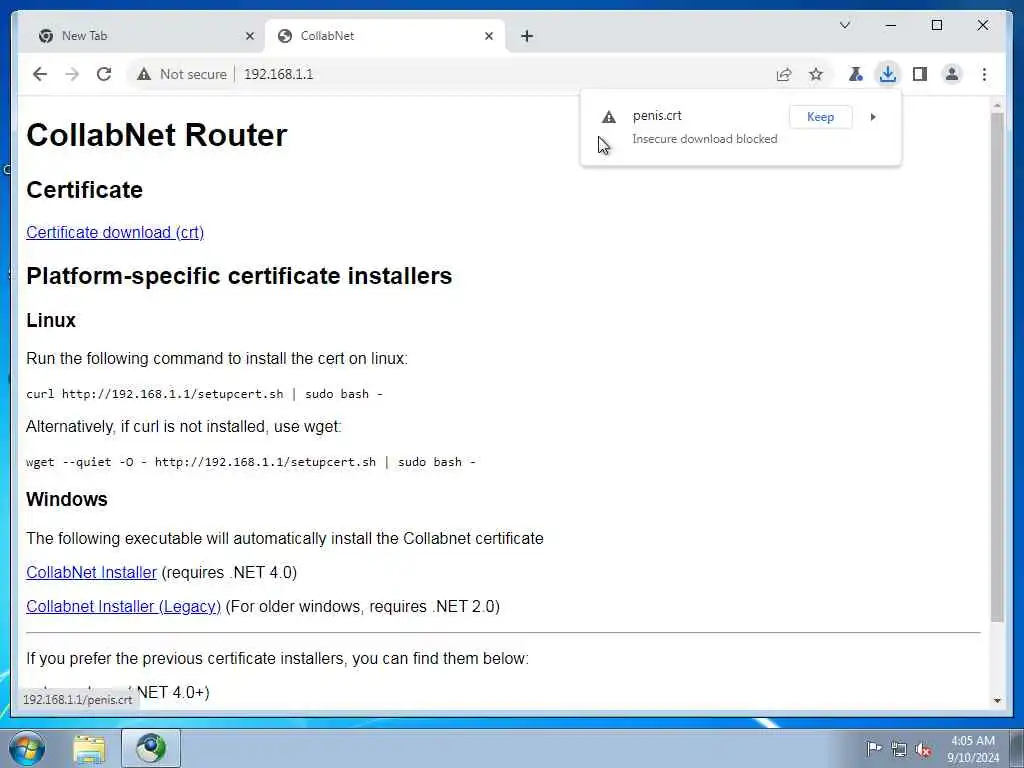Keep the blocked penis.crt download
Image resolution: width=1024 pixels, height=768 pixels.
820,117
